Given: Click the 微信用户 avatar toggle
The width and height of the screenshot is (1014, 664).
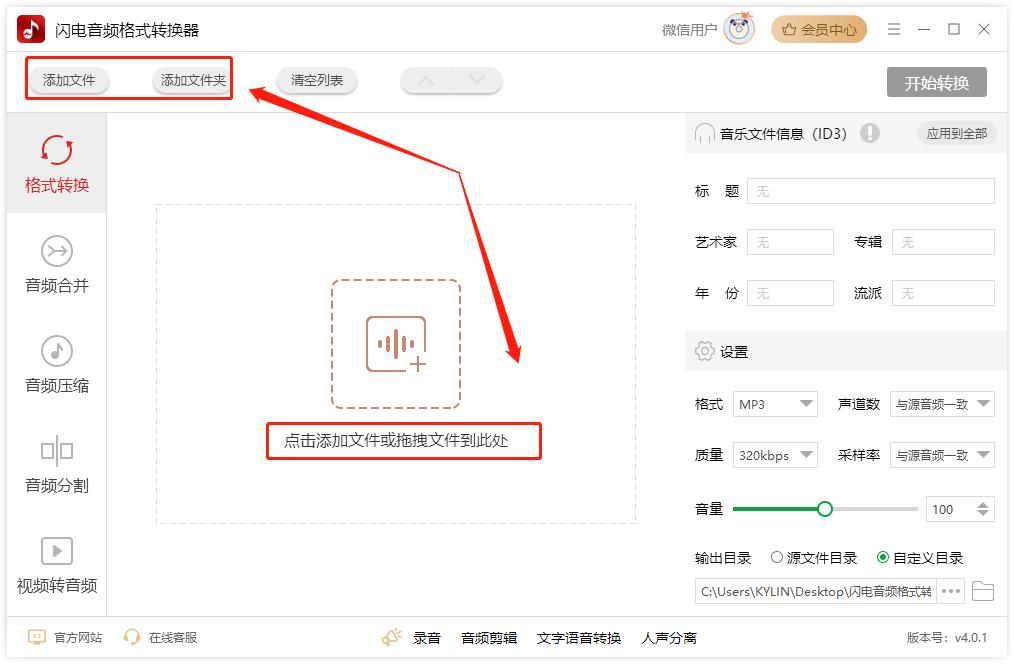Looking at the screenshot, I should click(739, 29).
